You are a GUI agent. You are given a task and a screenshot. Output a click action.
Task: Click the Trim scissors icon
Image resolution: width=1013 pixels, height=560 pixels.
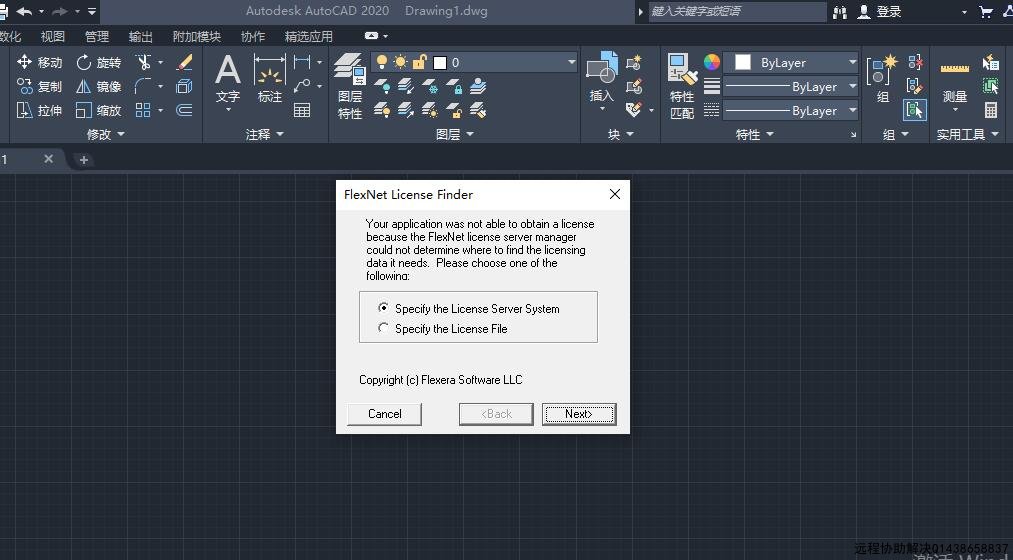143,62
